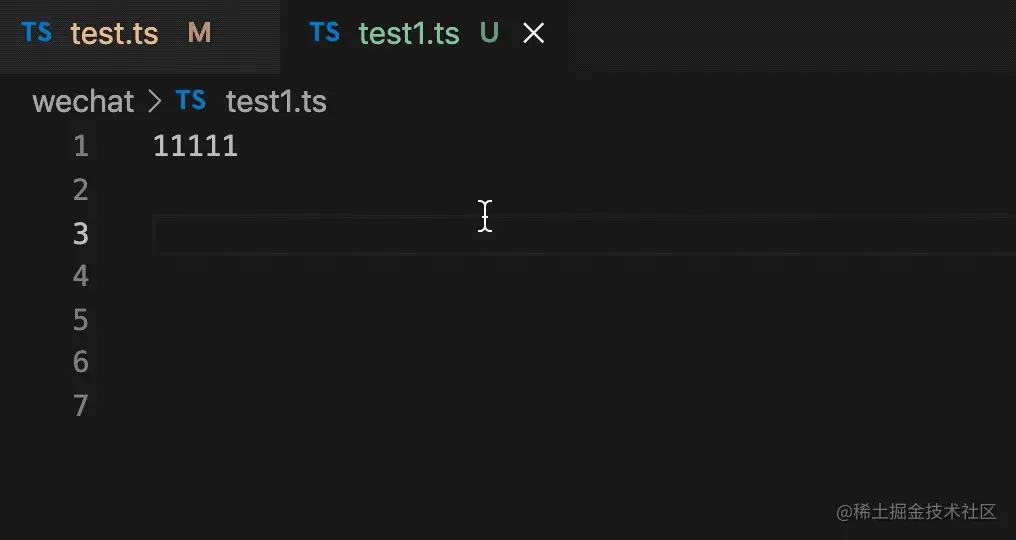Viewport: 1016px width, 540px height.
Task: Open the test1.ts breadcrumb dropdown
Action: pyautogui.click(x=276, y=101)
